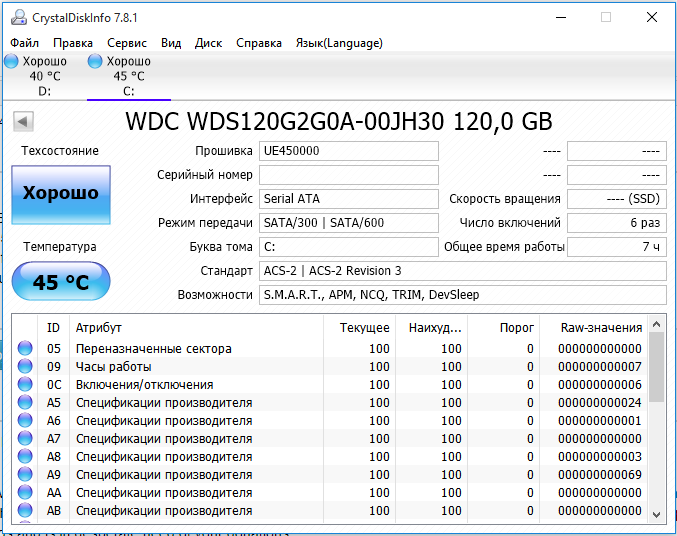
Task: Click status orb for Включения/отключения row
Action: [25, 385]
